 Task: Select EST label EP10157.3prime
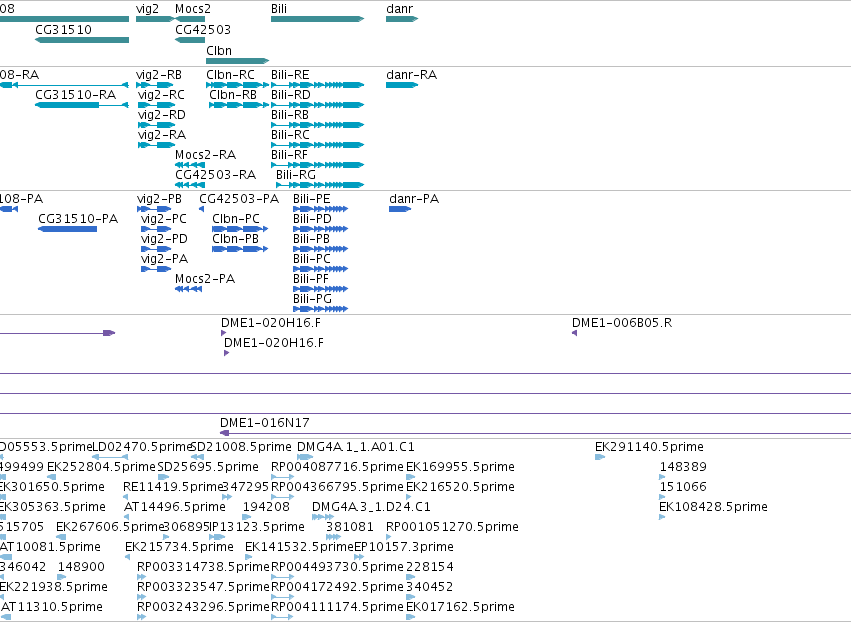click(404, 548)
